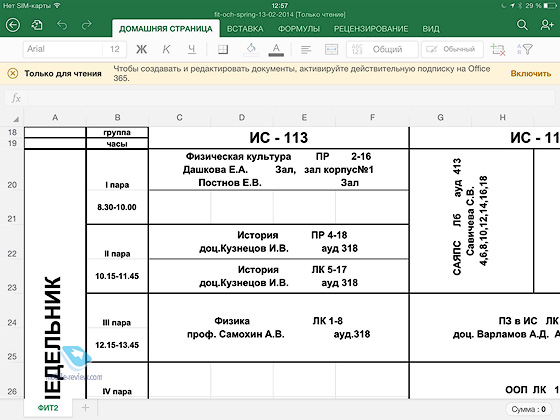Toggle bold Ж formatting
The width and height of the screenshot is (560, 420).
coord(141,49)
